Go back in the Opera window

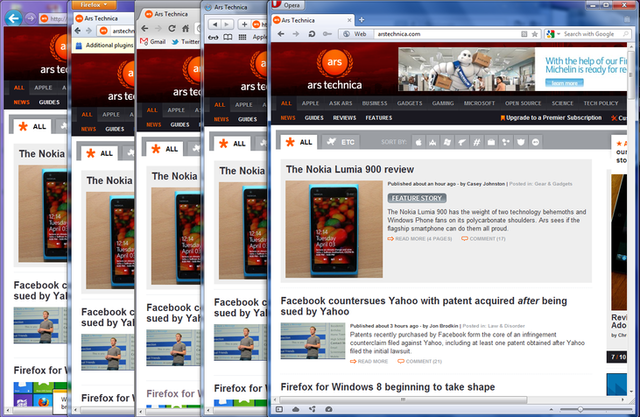[x=281, y=34]
